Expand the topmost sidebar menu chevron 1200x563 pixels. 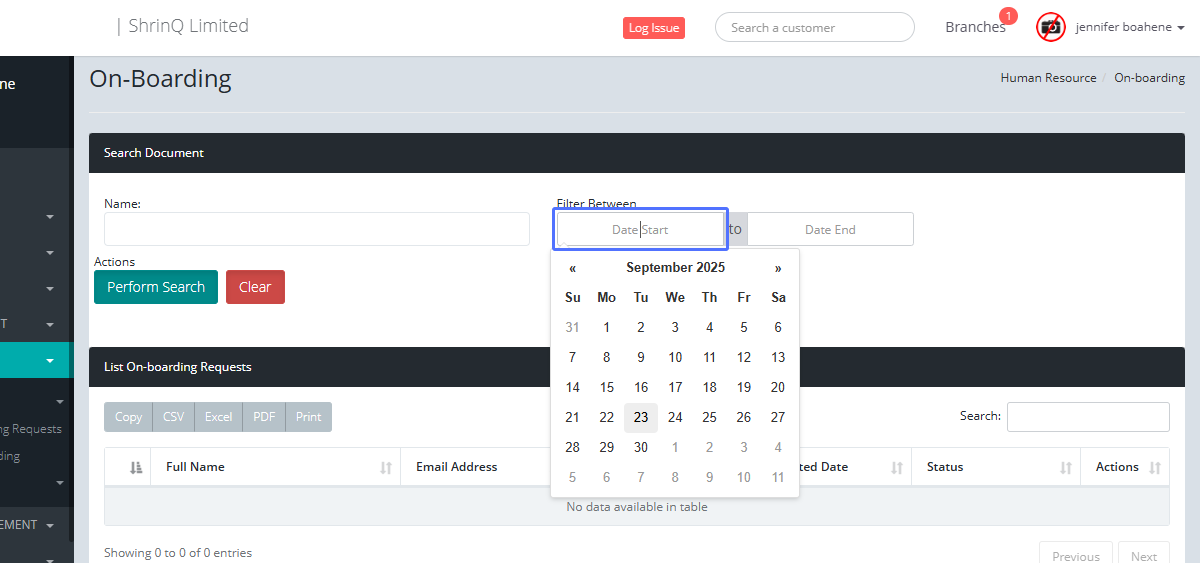(x=49, y=217)
